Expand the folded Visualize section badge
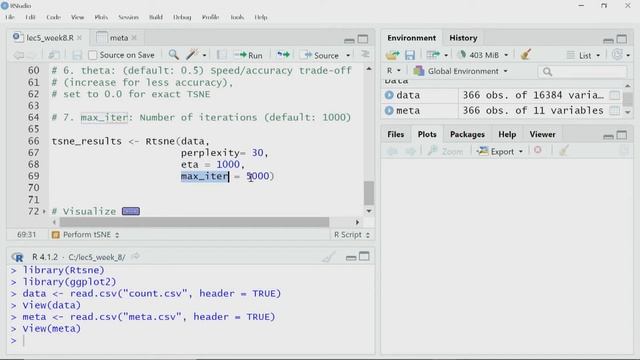 131,211
